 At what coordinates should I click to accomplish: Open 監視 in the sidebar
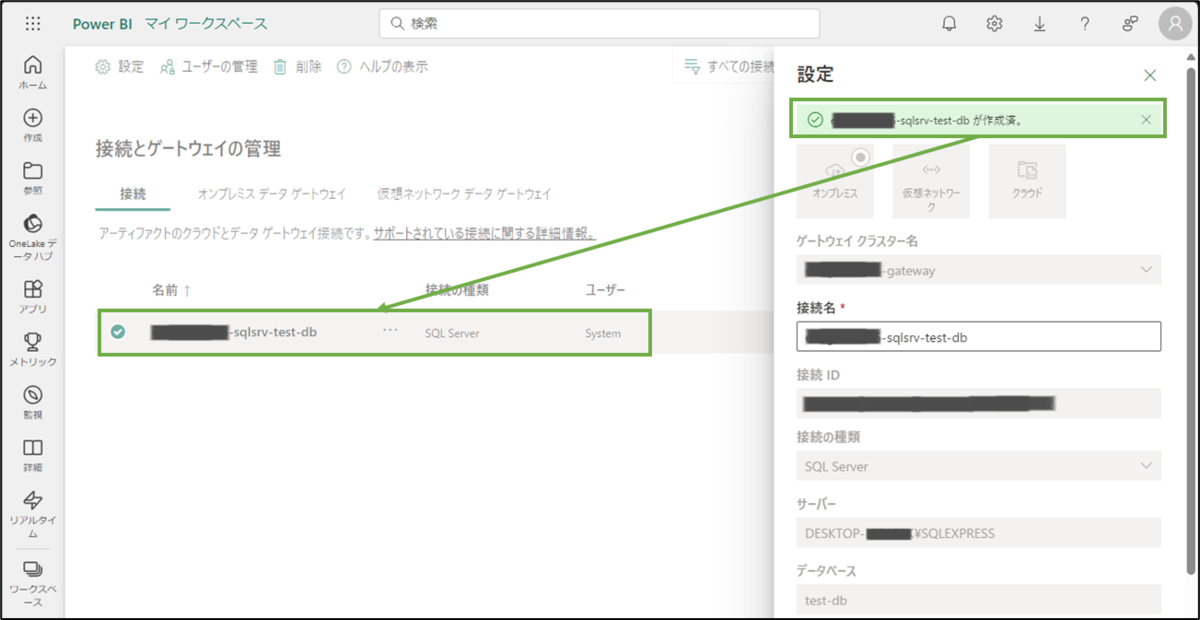32,402
